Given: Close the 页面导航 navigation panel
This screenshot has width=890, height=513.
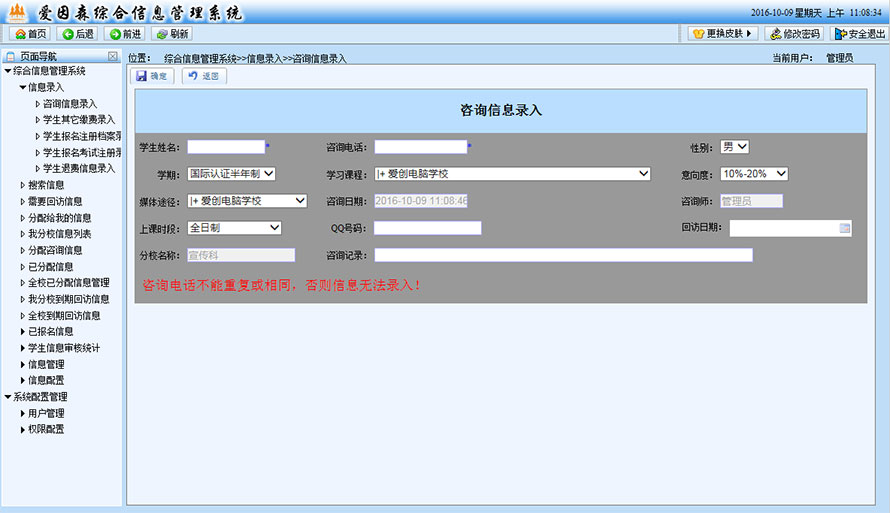Looking at the screenshot, I should pos(113,57).
